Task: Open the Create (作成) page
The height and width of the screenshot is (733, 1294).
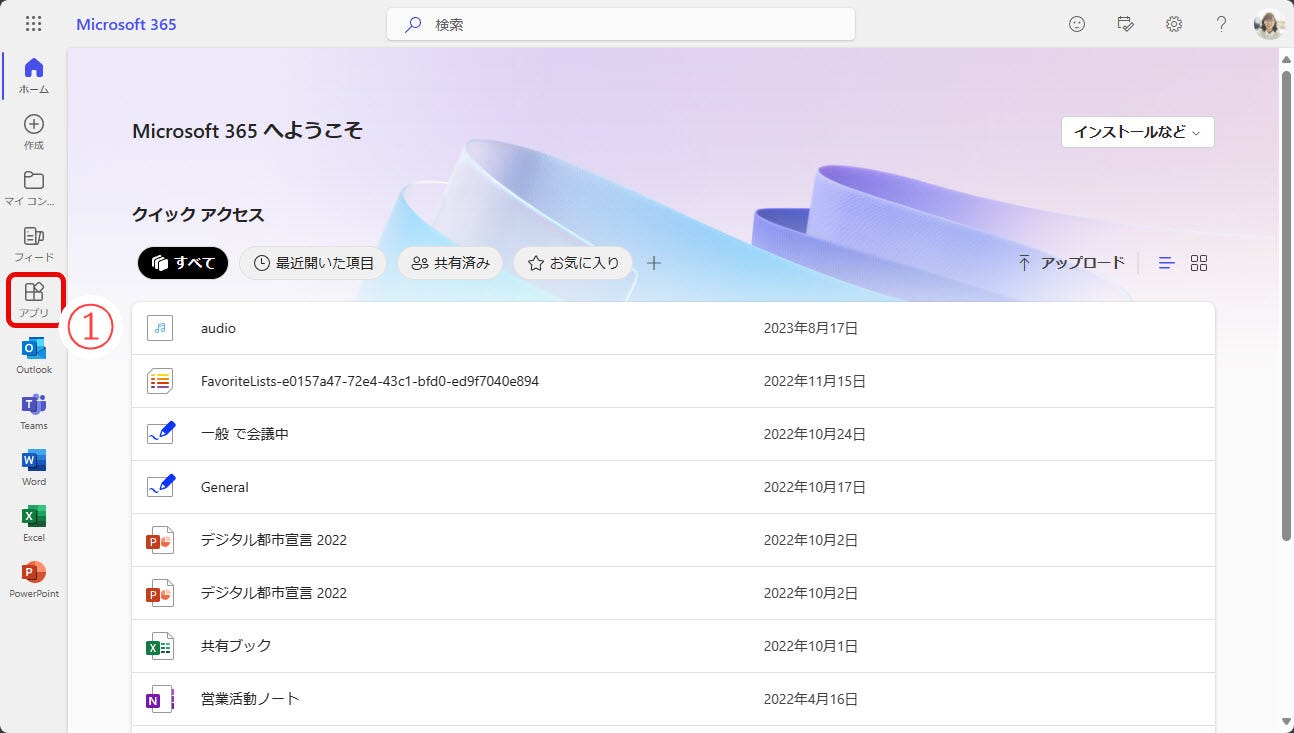Action: [x=34, y=132]
